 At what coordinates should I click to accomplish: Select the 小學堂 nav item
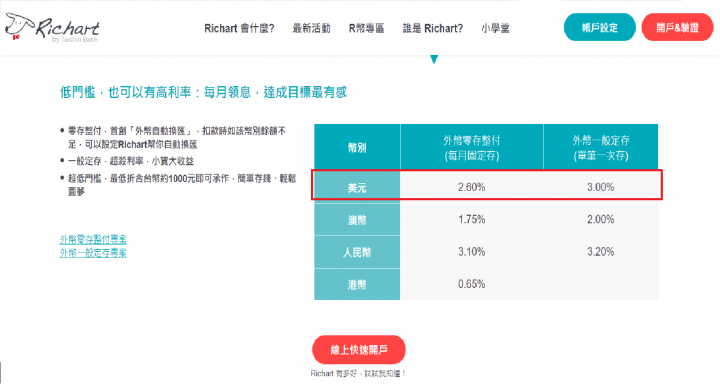[495, 28]
